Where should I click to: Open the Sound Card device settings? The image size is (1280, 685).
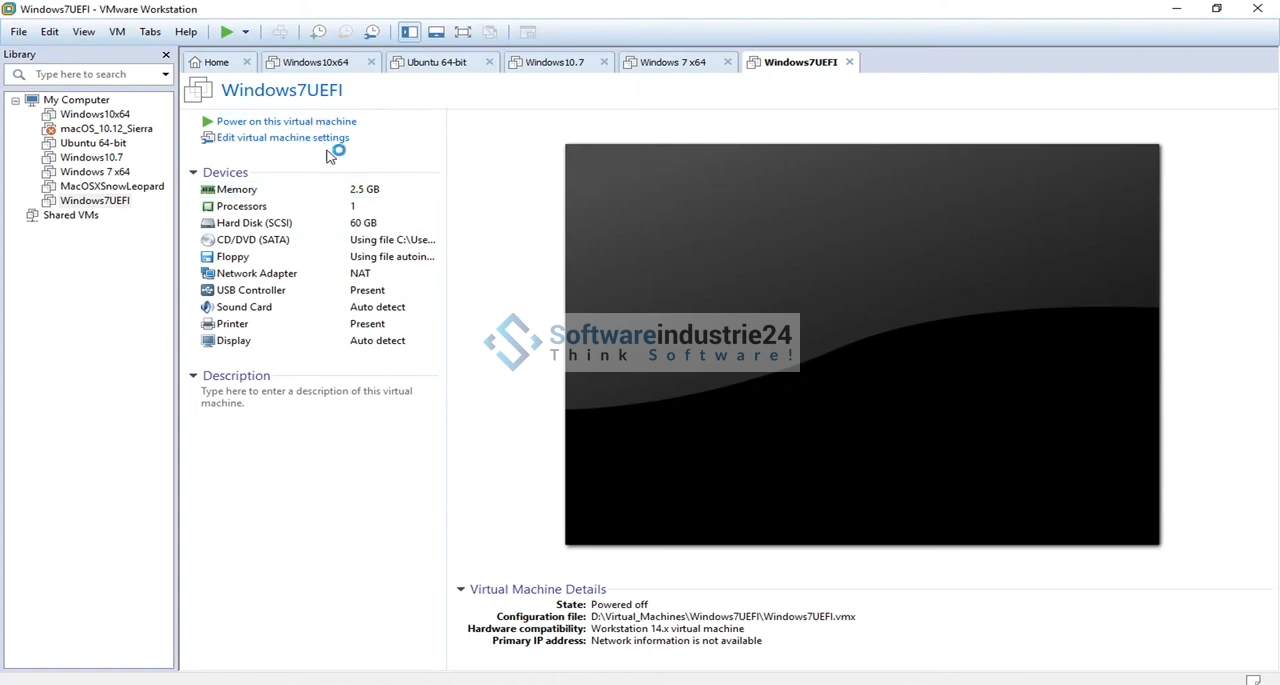[x=244, y=307]
